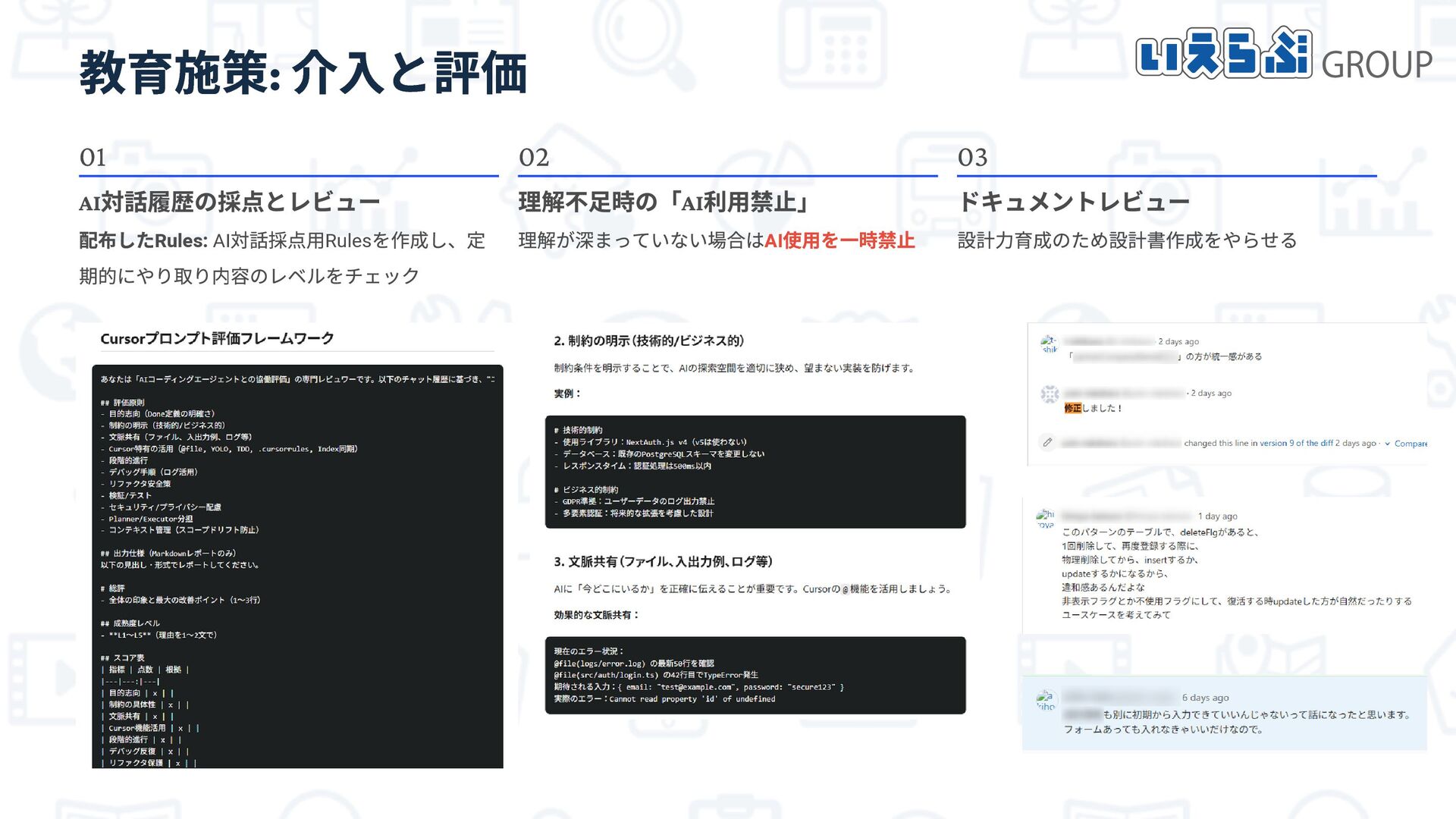Click the 現在のエラー状況 code block
This screenshot has width=1456, height=819.
tap(755, 675)
